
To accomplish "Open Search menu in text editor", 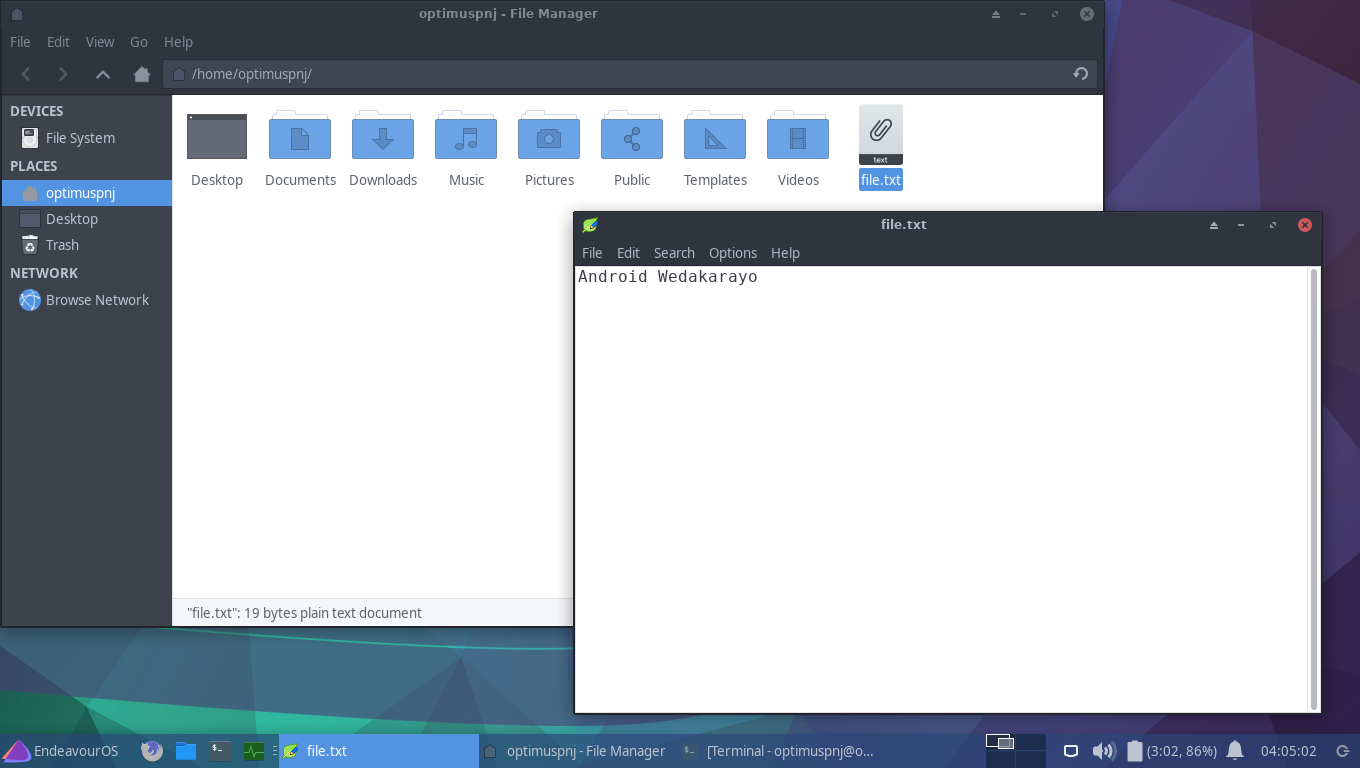I will pos(674,253).
